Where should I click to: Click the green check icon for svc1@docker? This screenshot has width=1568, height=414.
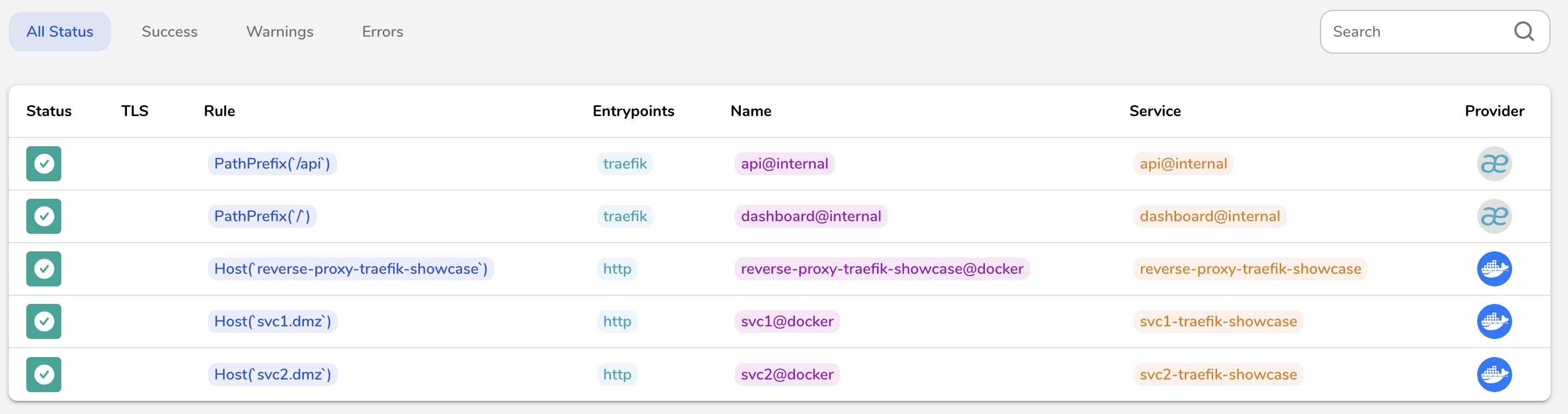(44, 321)
